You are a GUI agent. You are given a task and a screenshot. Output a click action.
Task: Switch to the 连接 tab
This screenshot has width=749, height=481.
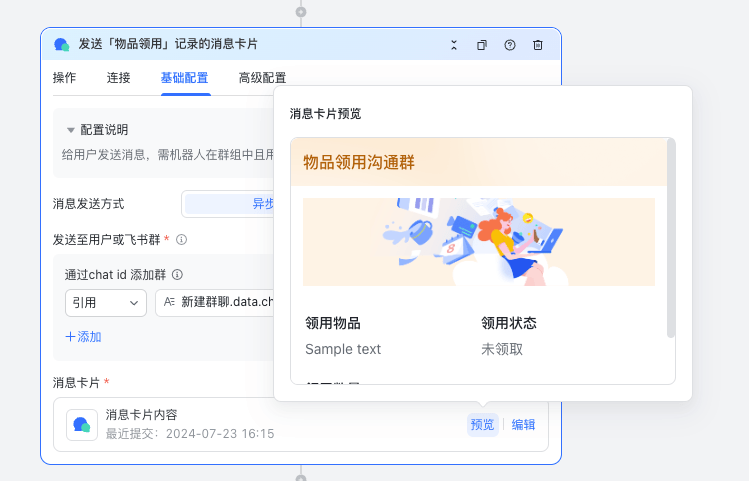pos(118,78)
